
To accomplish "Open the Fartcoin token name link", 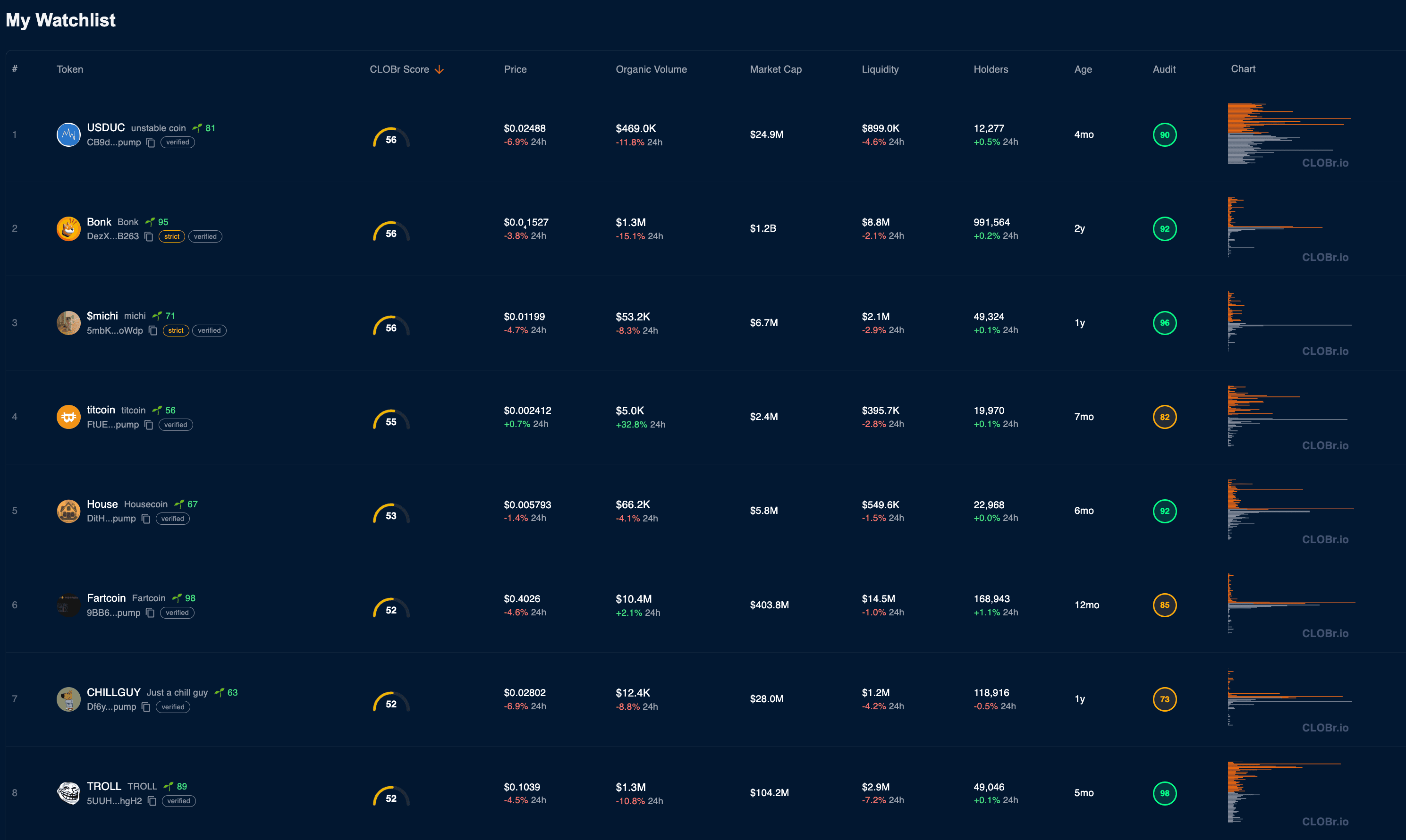I will 106,598.
